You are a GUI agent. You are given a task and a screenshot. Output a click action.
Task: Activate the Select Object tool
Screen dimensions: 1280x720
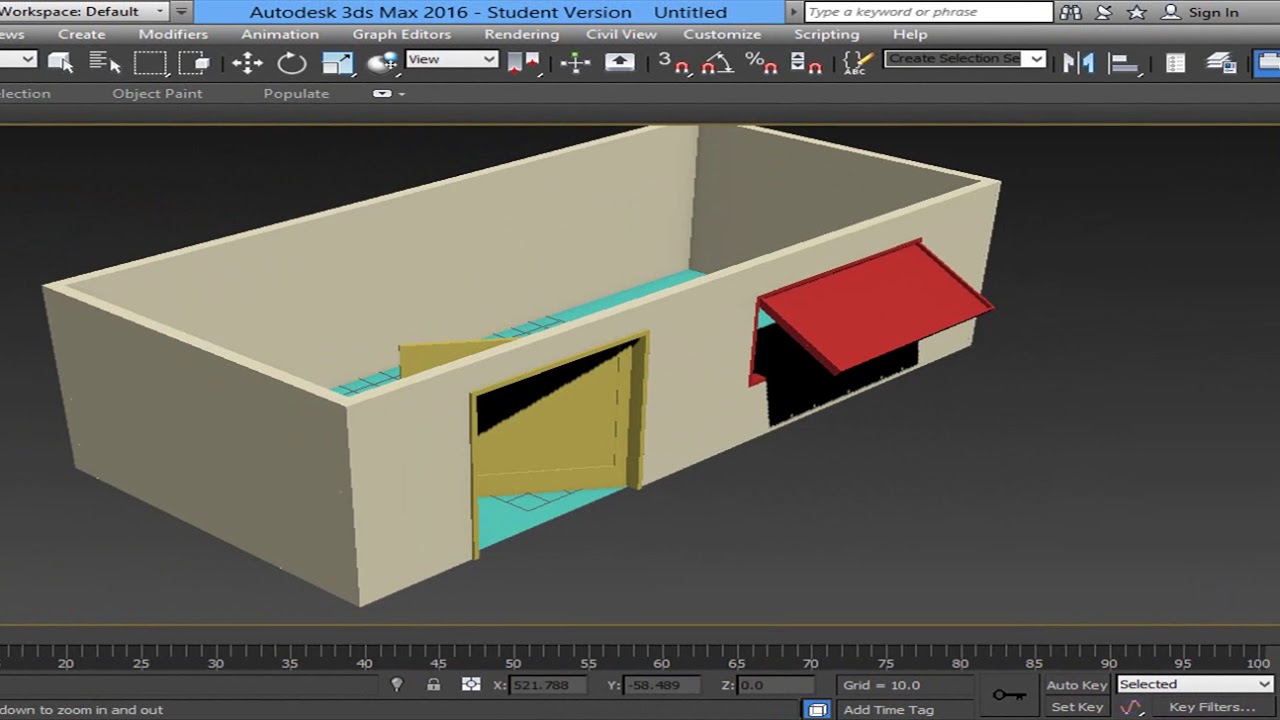pos(61,62)
